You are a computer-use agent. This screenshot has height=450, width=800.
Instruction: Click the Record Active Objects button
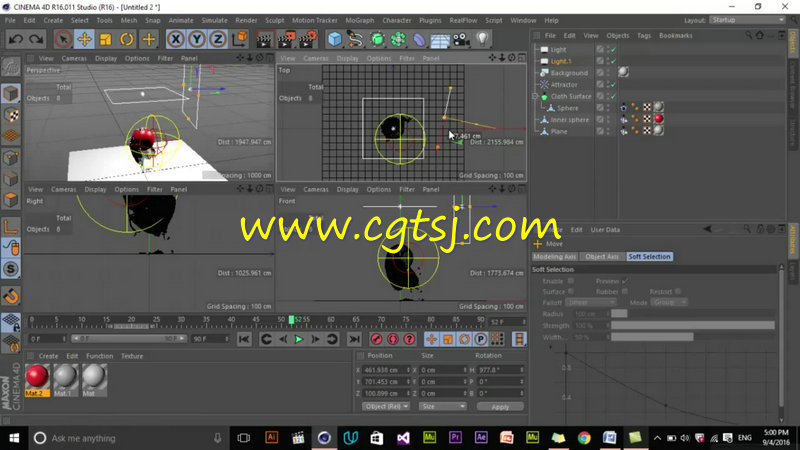[377, 339]
